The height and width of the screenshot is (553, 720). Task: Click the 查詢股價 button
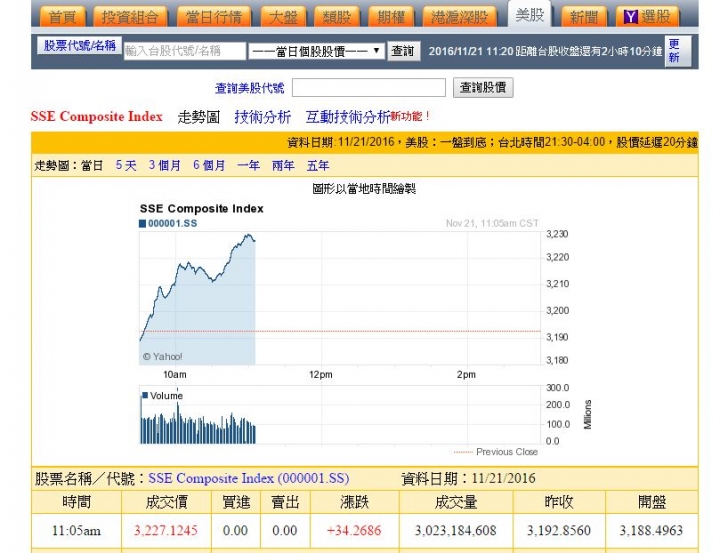pos(483,87)
